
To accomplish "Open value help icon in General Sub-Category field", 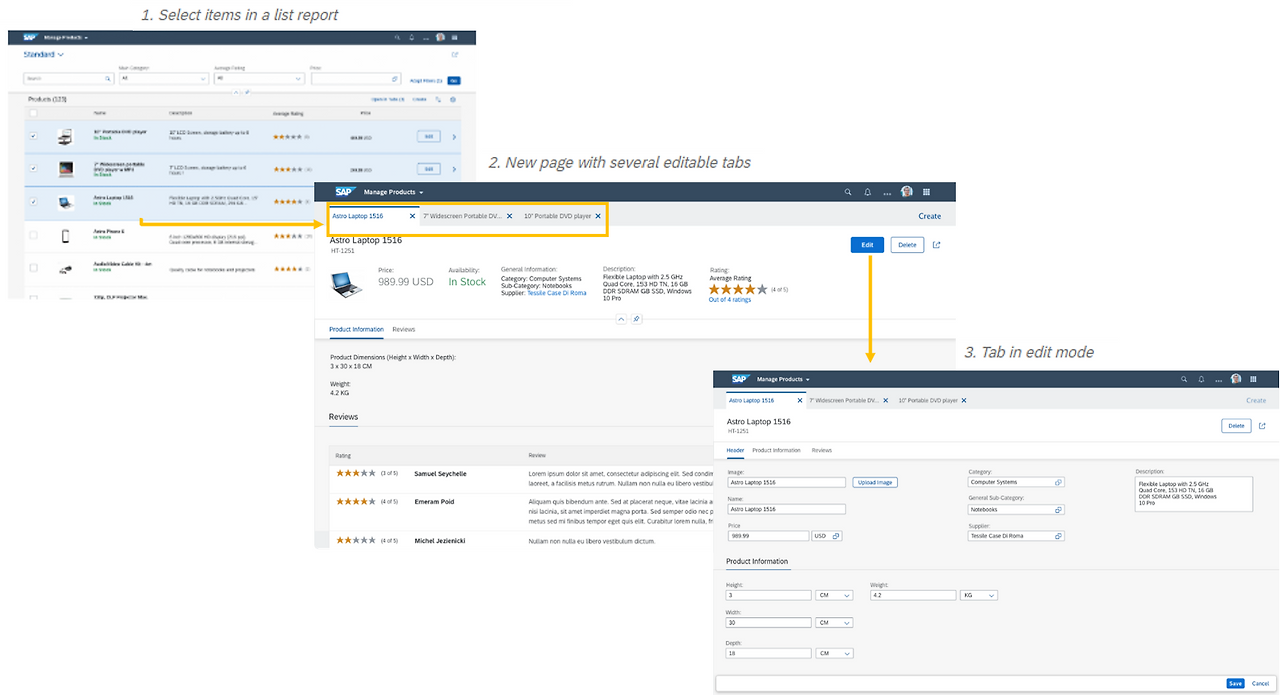I will [x=1059, y=509].
